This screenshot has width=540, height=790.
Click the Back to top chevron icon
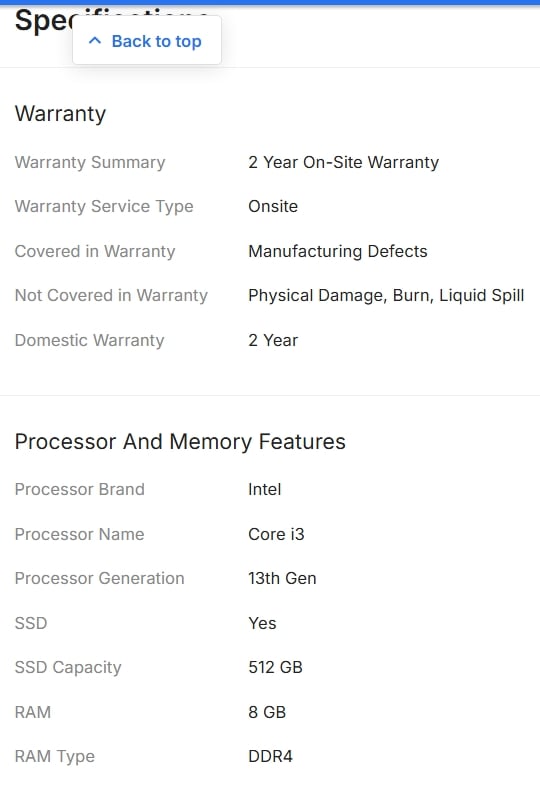point(95,41)
